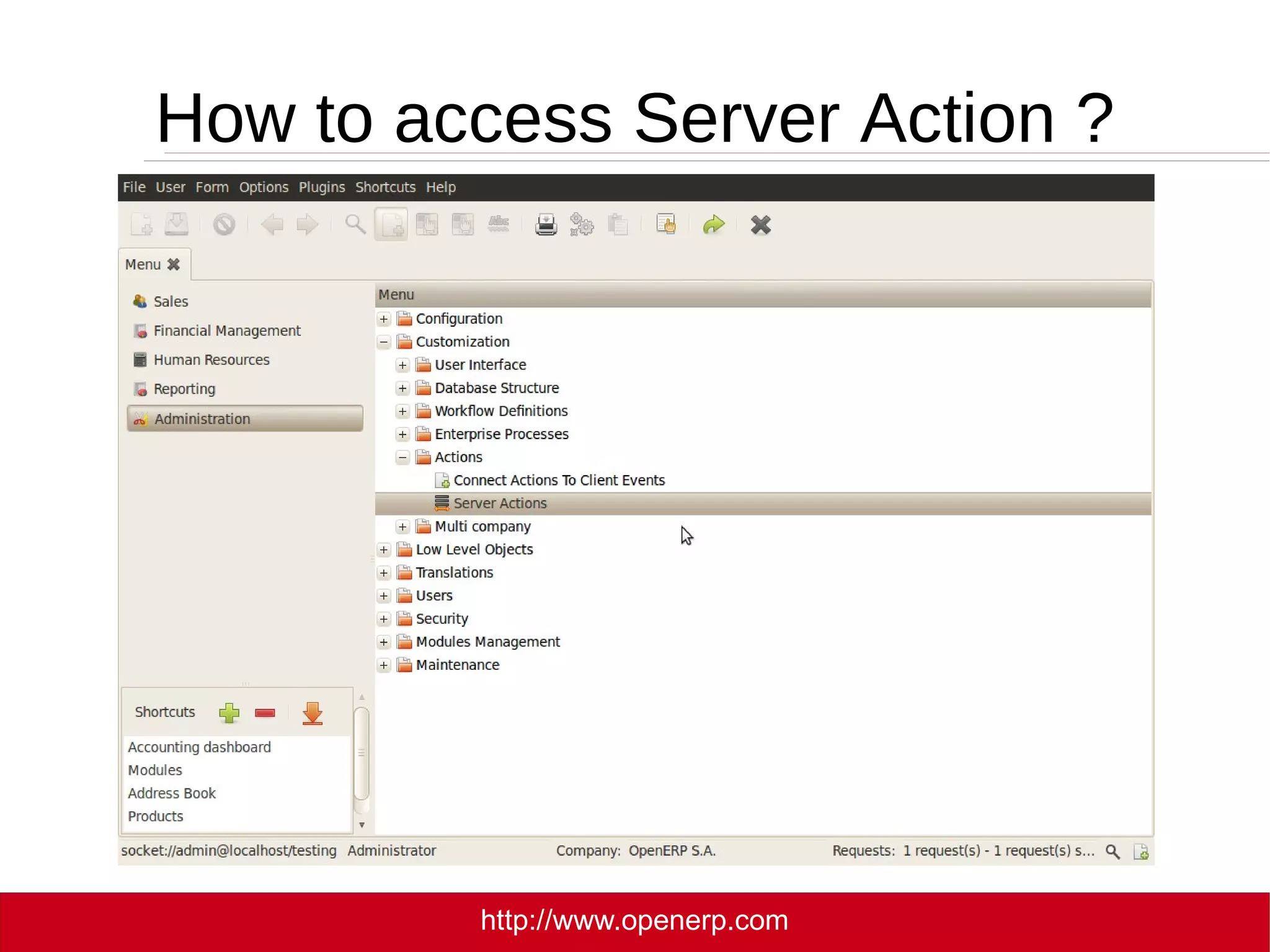The height and width of the screenshot is (952, 1270).
Task: Click the Cancel/stop toolbar icon
Action: tap(224, 225)
